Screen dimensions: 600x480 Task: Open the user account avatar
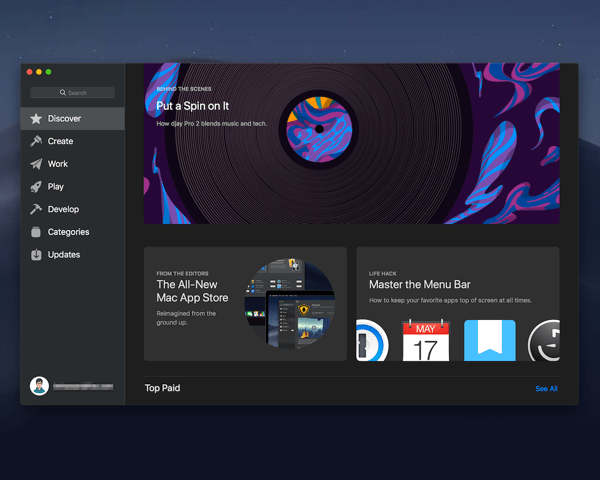click(x=39, y=386)
